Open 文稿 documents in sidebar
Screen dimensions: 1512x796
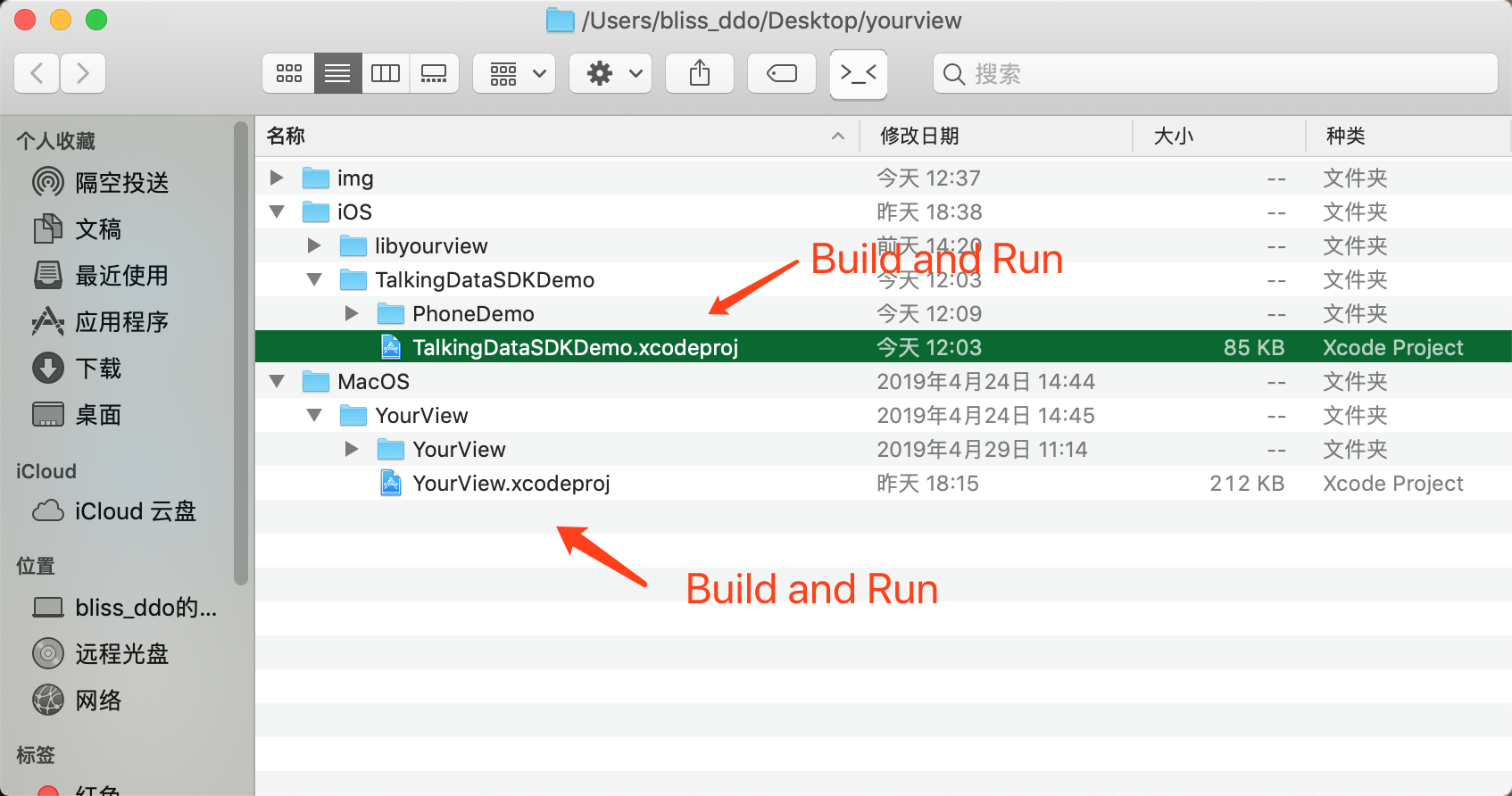(98, 228)
